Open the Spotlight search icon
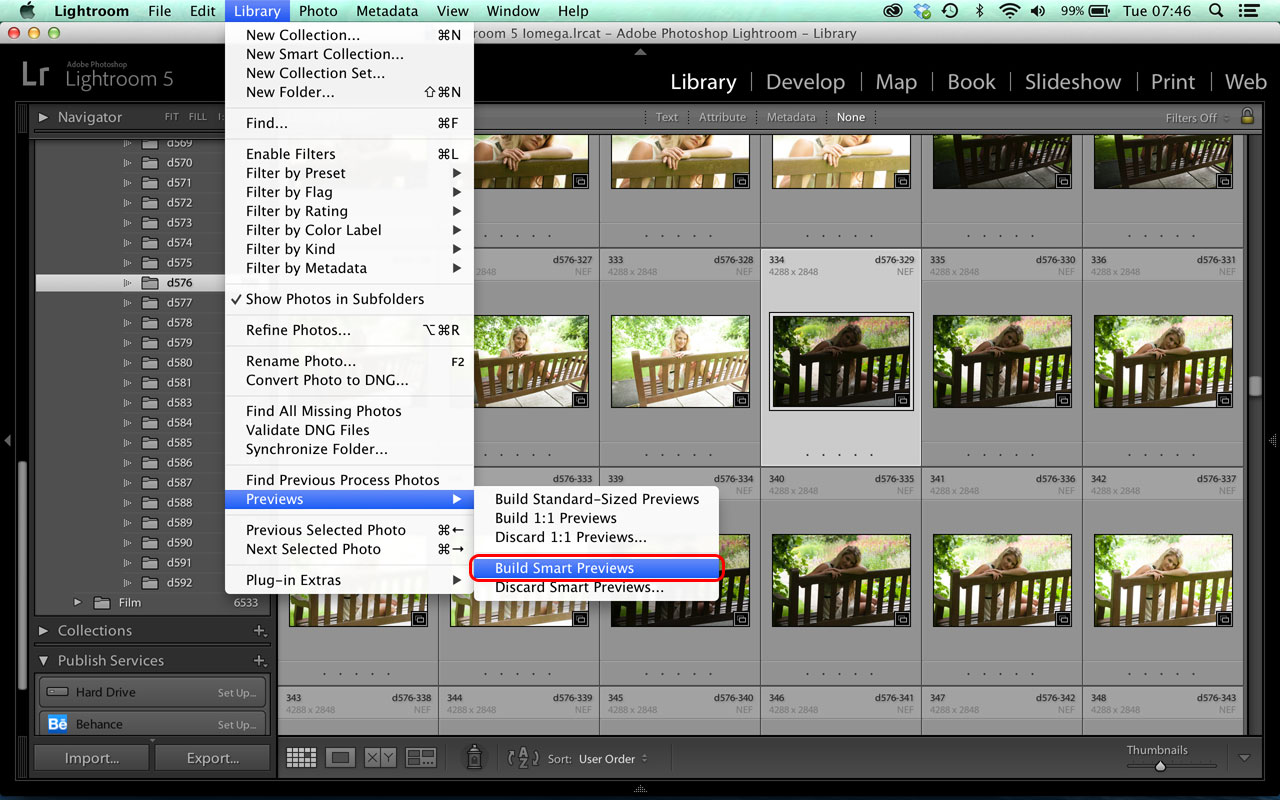 [x=1216, y=11]
